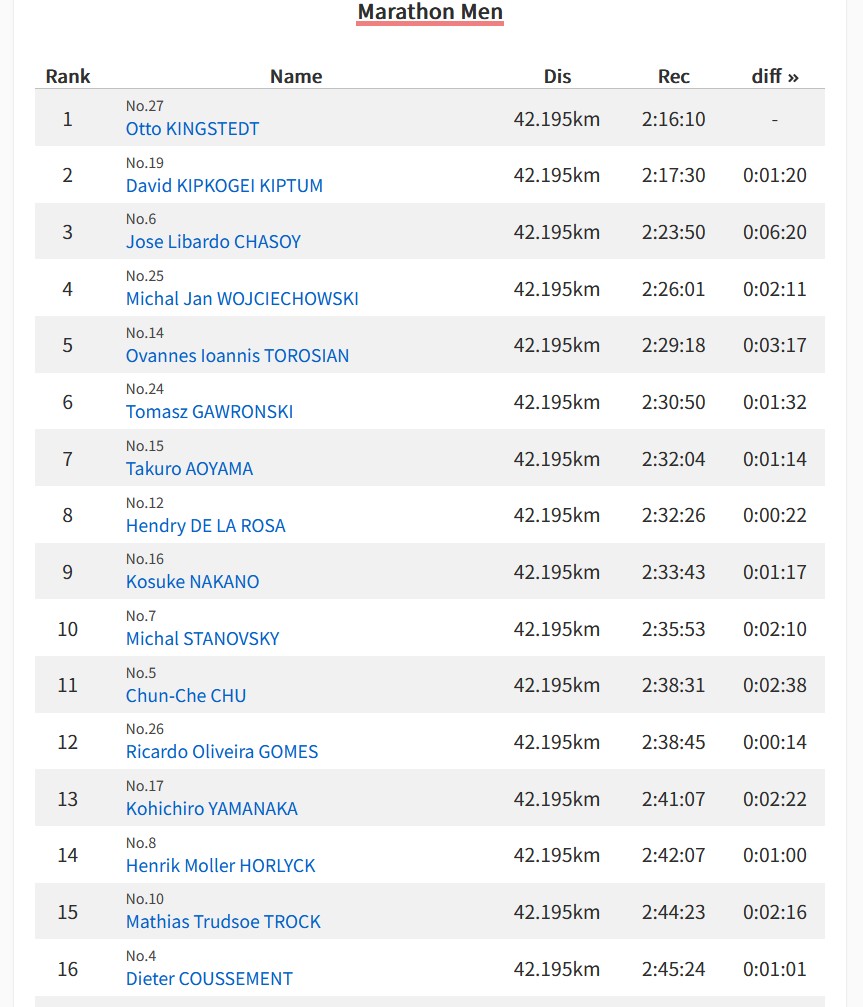Click Dieter COUSSEMENT's name link
Viewport: 863px width, 1007px height.
pos(209,979)
